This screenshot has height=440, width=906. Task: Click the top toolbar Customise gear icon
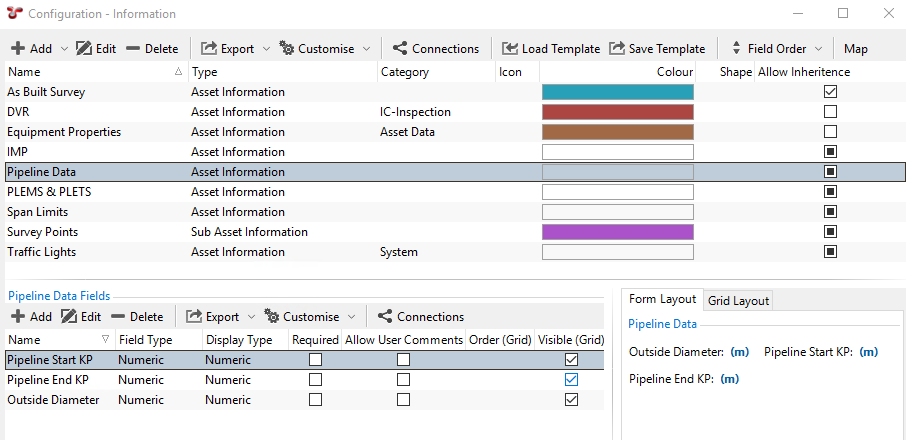[287, 49]
